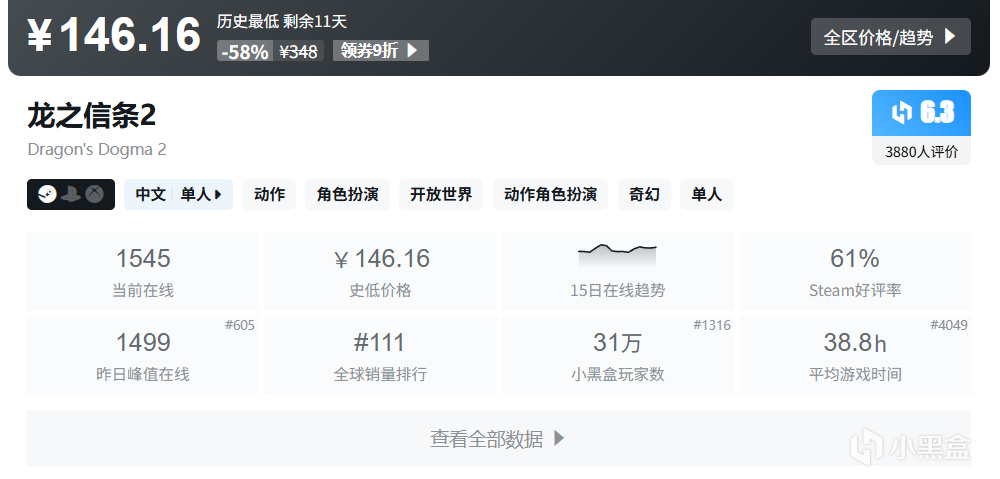Image resolution: width=1000 pixels, height=479 pixels.
Task: Expand 查看全部数据 to view all data
Action: (499, 438)
